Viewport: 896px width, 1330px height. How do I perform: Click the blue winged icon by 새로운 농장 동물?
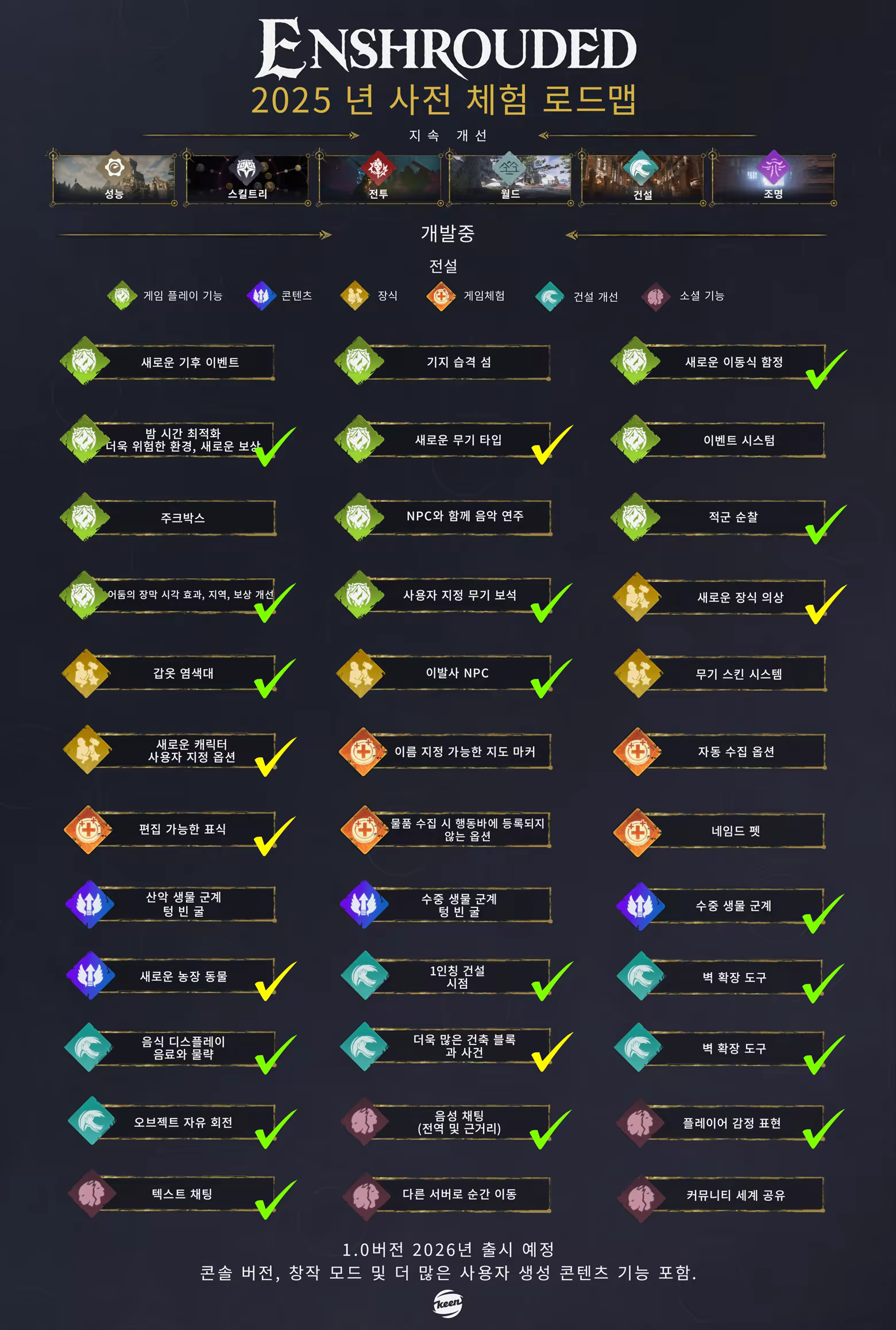90,976
